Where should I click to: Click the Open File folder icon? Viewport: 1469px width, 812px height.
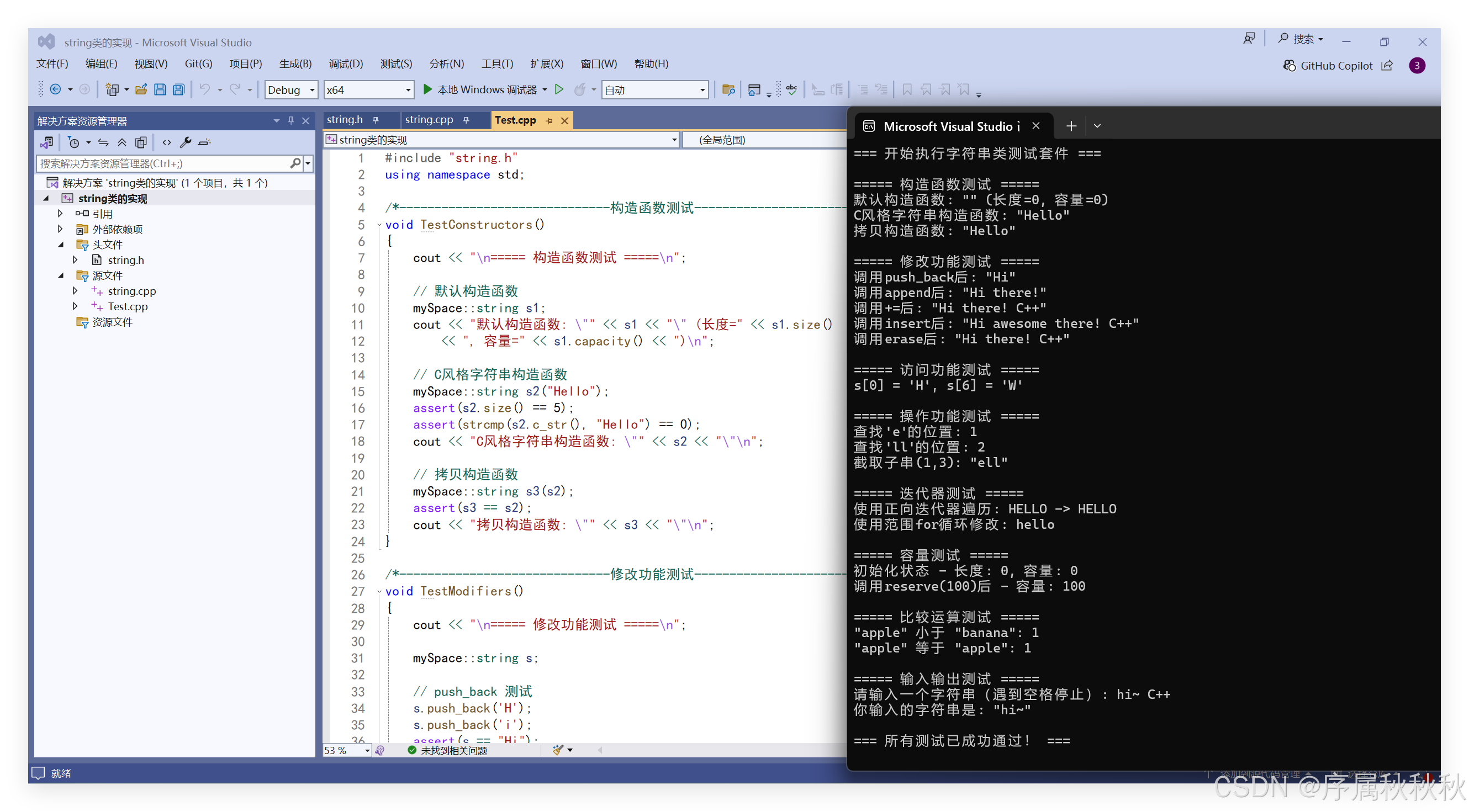point(141,89)
